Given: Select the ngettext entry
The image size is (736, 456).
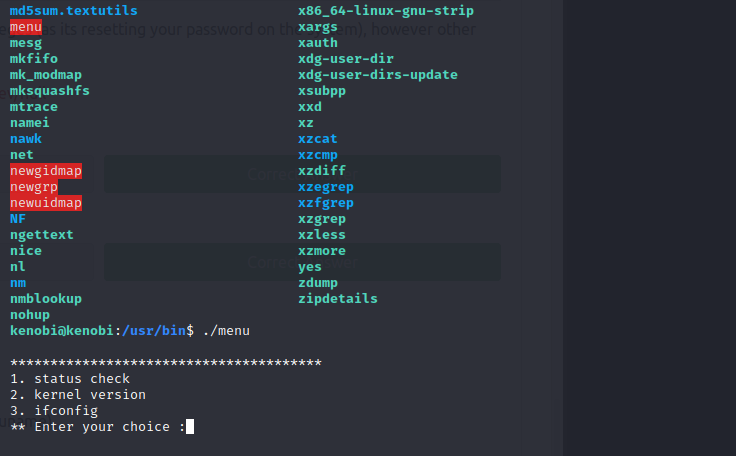Looking at the screenshot, I should pyautogui.click(x=42, y=235).
